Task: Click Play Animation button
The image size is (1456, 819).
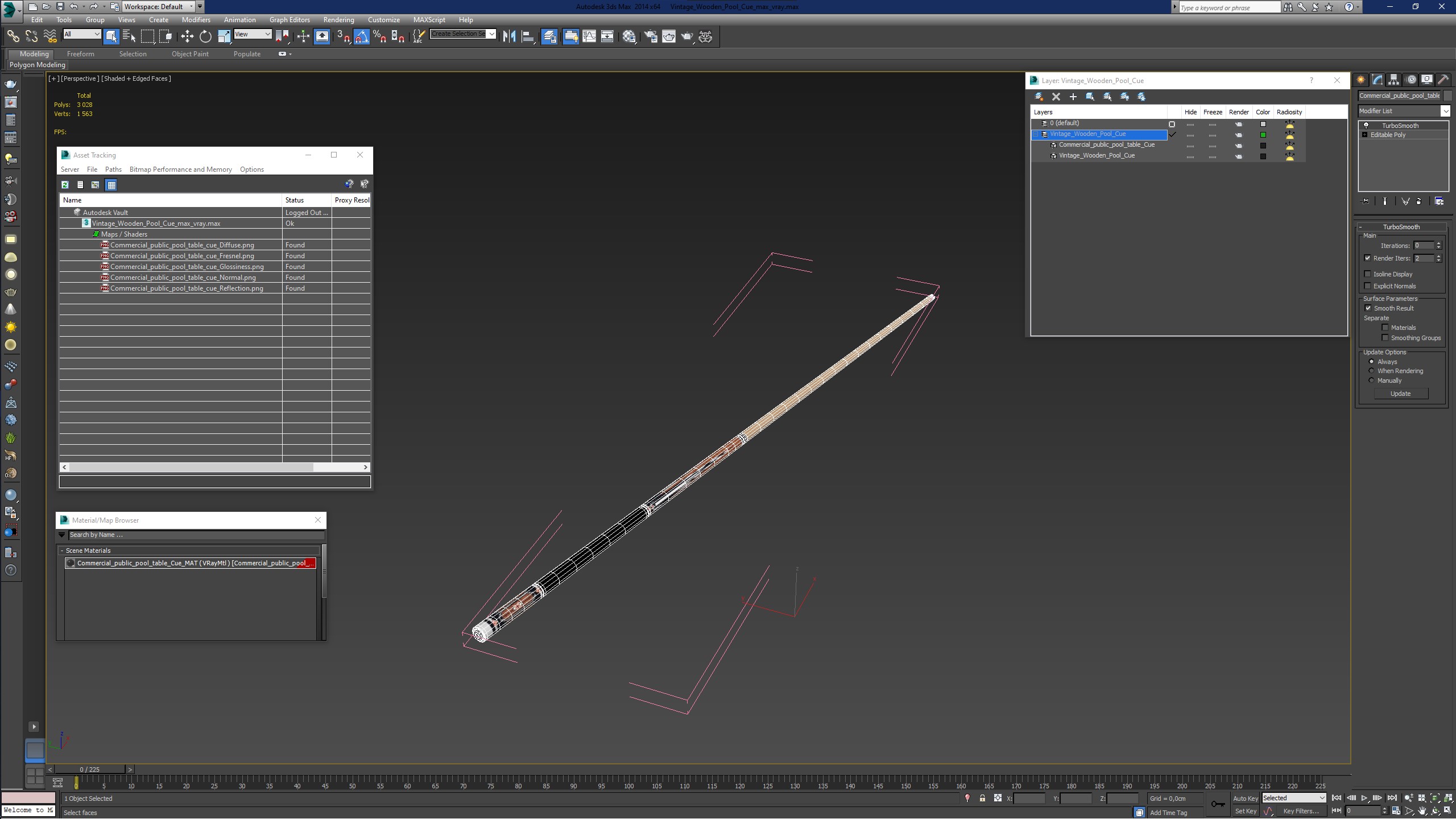Action: [x=1364, y=799]
